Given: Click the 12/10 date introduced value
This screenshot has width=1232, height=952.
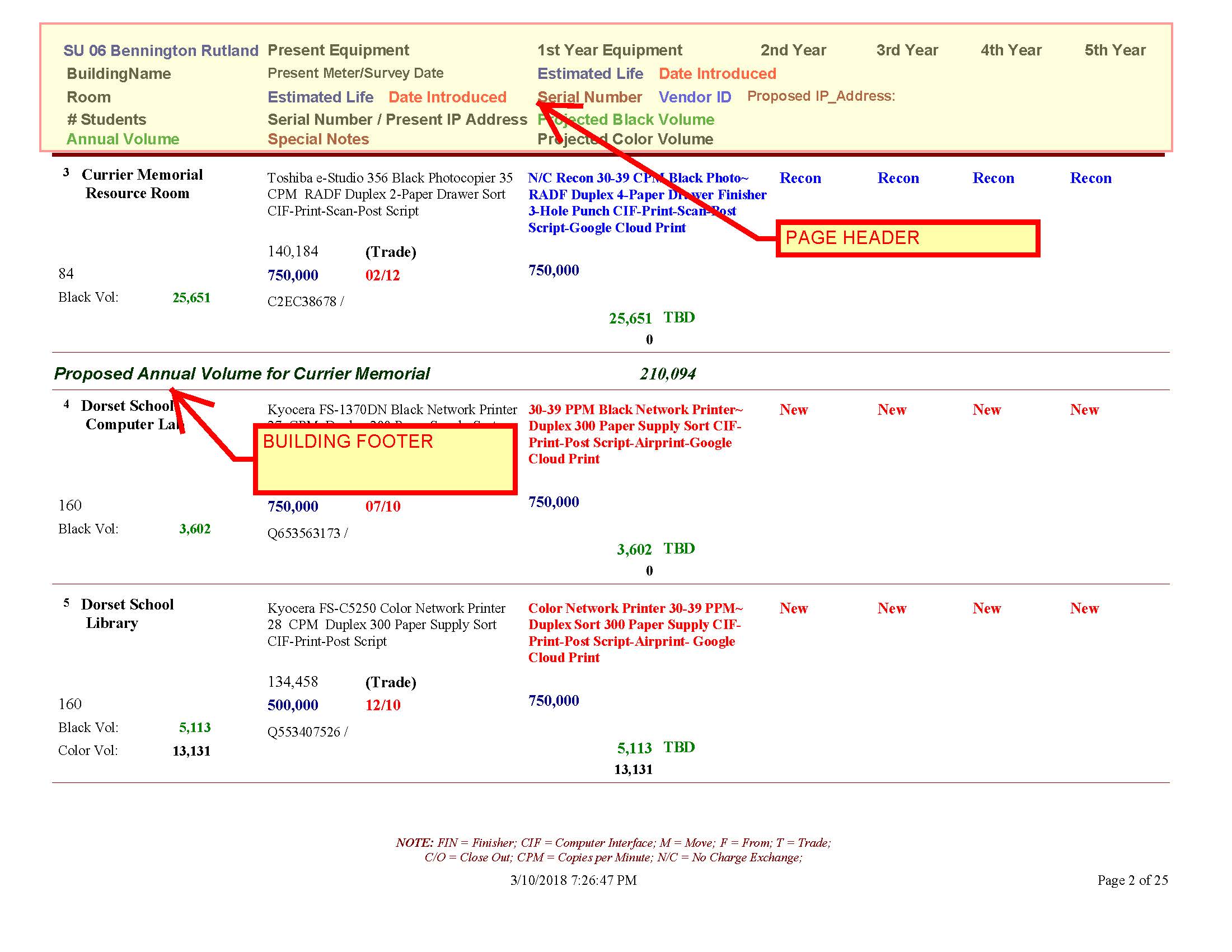Looking at the screenshot, I should point(382,705).
